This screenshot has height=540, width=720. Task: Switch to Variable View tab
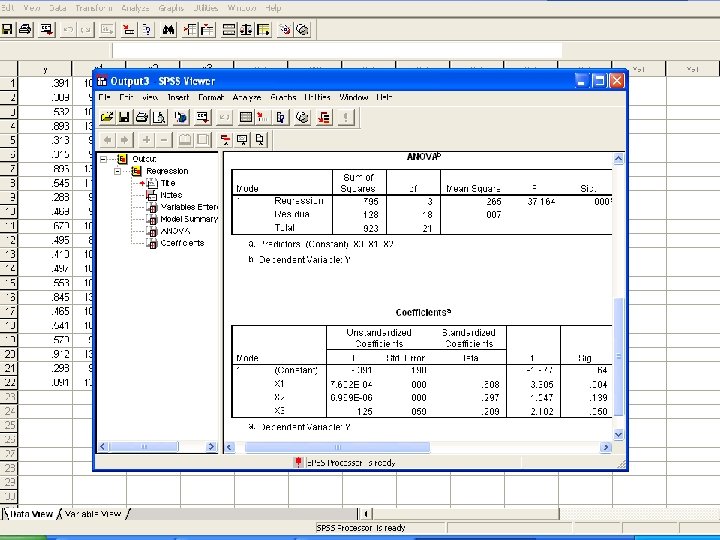[x=93, y=514]
